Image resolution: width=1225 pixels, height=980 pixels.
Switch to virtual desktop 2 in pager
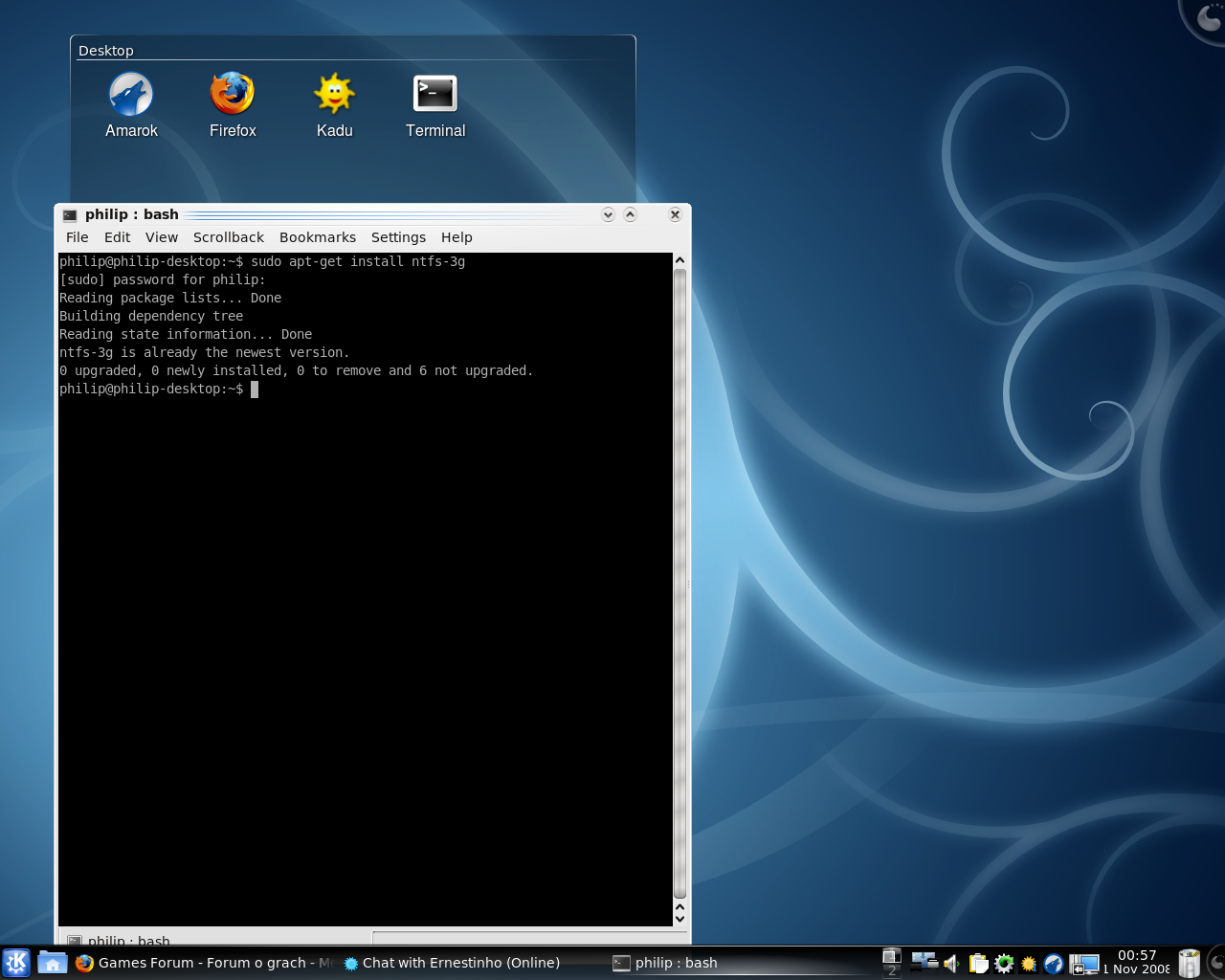click(x=891, y=970)
